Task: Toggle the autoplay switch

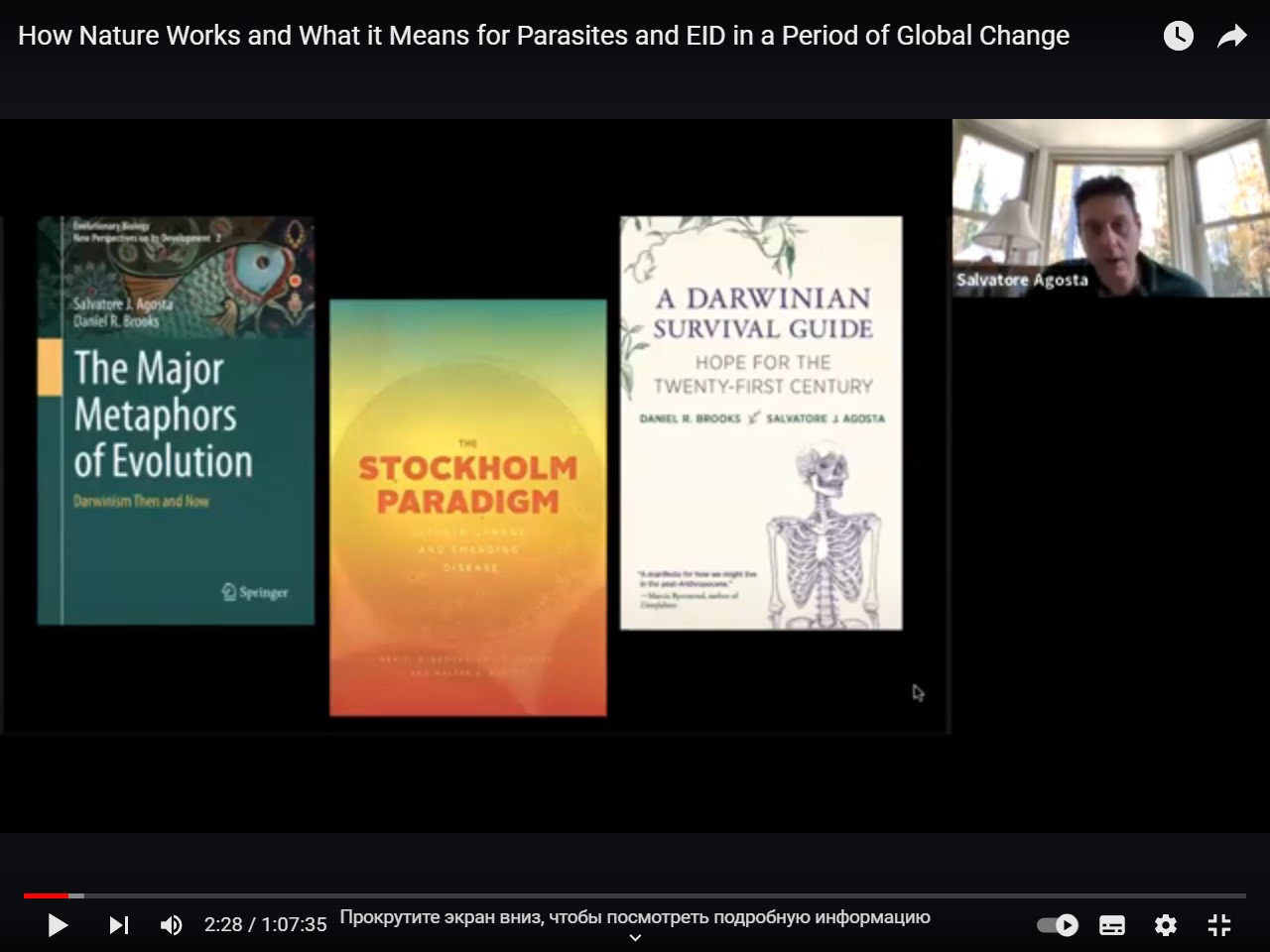Action: coord(1058,925)
